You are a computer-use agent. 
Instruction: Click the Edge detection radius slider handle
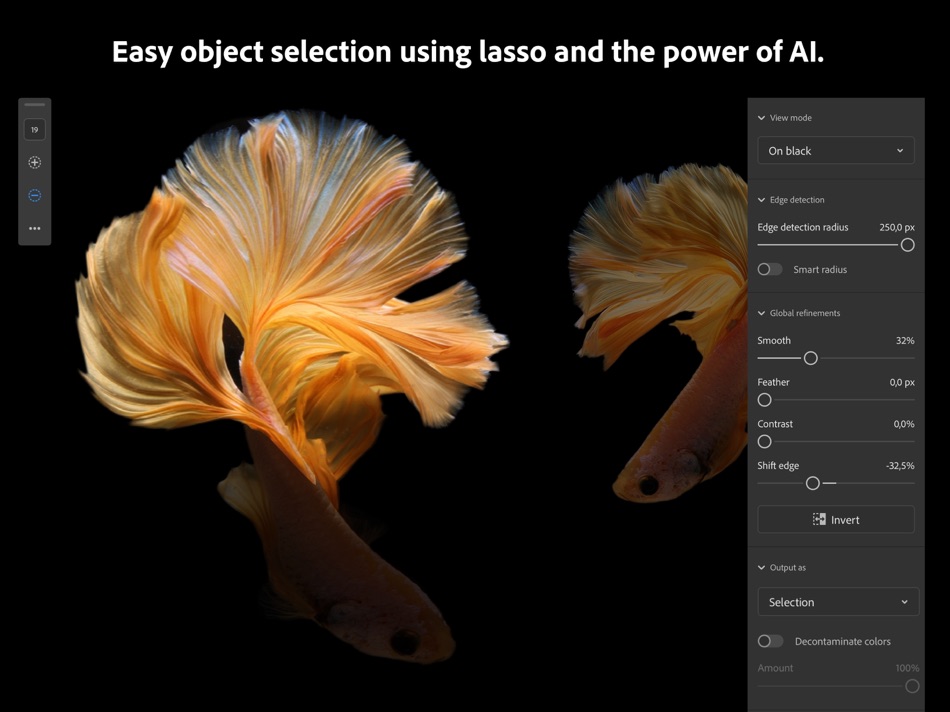coord(908,245)
